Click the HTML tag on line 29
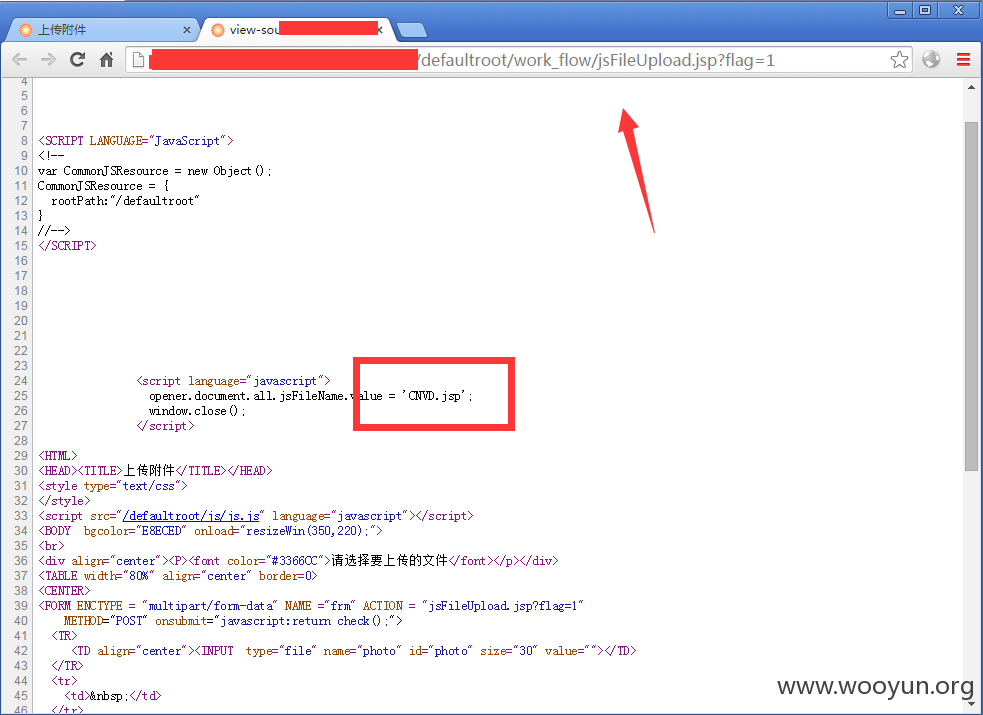 pyautogui.click(x=58, y=456)
